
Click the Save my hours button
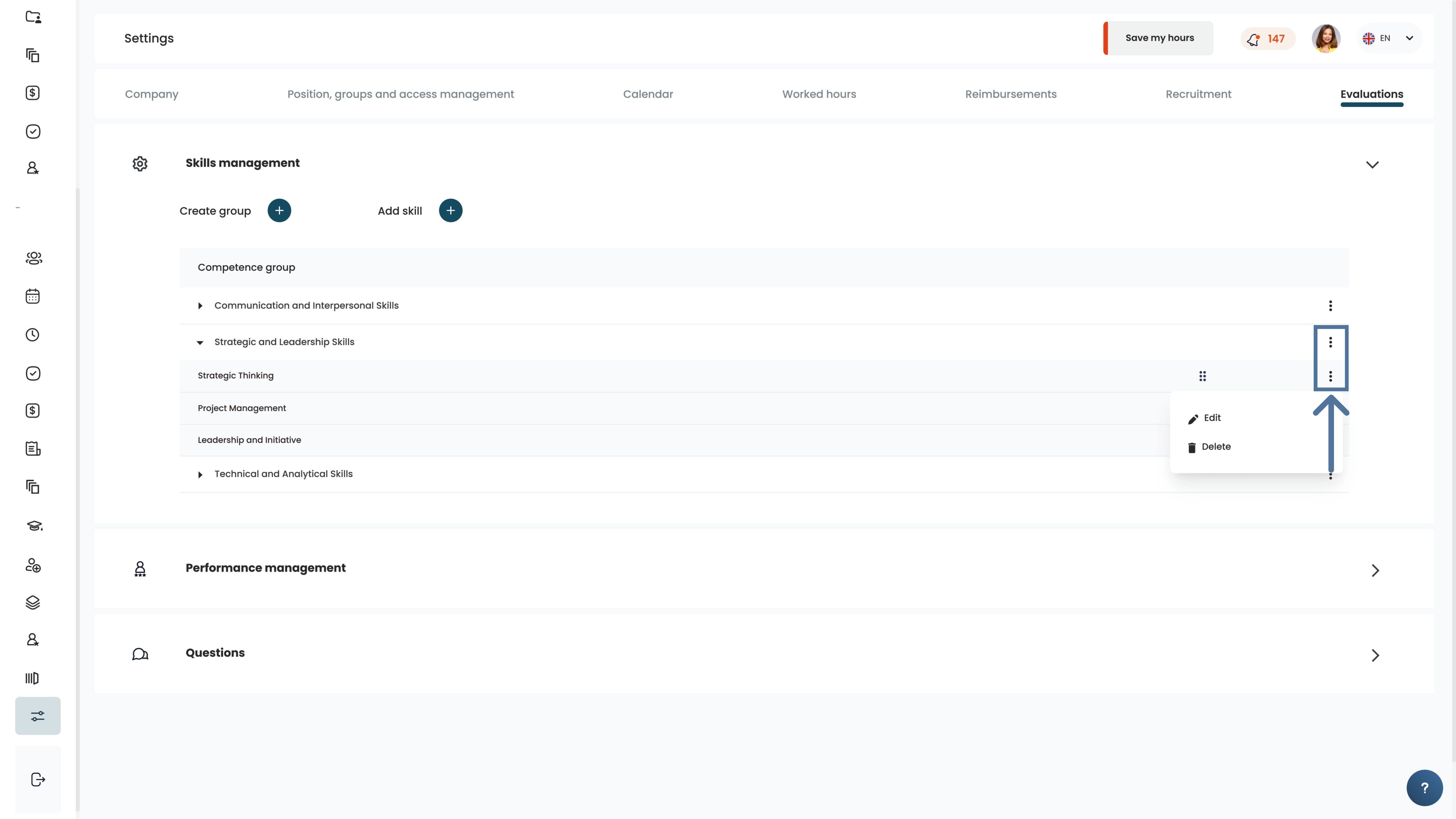coord(1158,38)
